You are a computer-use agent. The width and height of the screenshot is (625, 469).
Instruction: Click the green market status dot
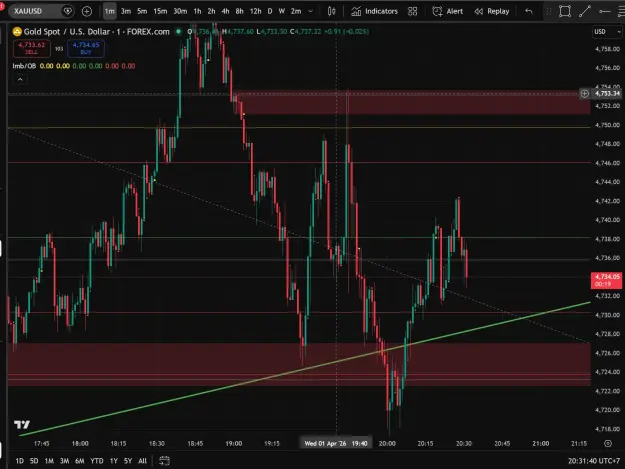tap(179, 31)
